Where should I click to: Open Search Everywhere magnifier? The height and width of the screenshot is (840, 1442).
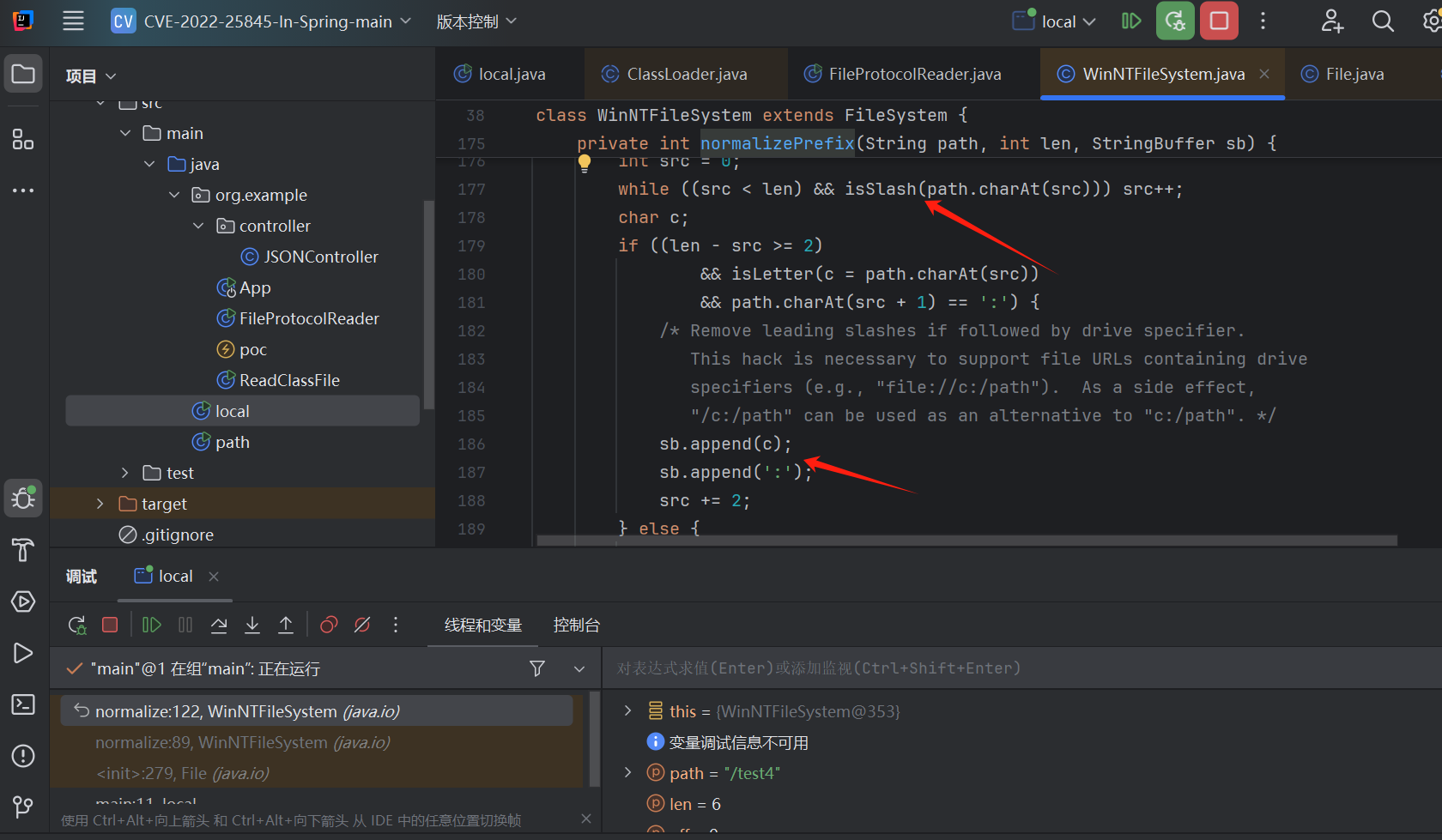tap(1383, 21)
